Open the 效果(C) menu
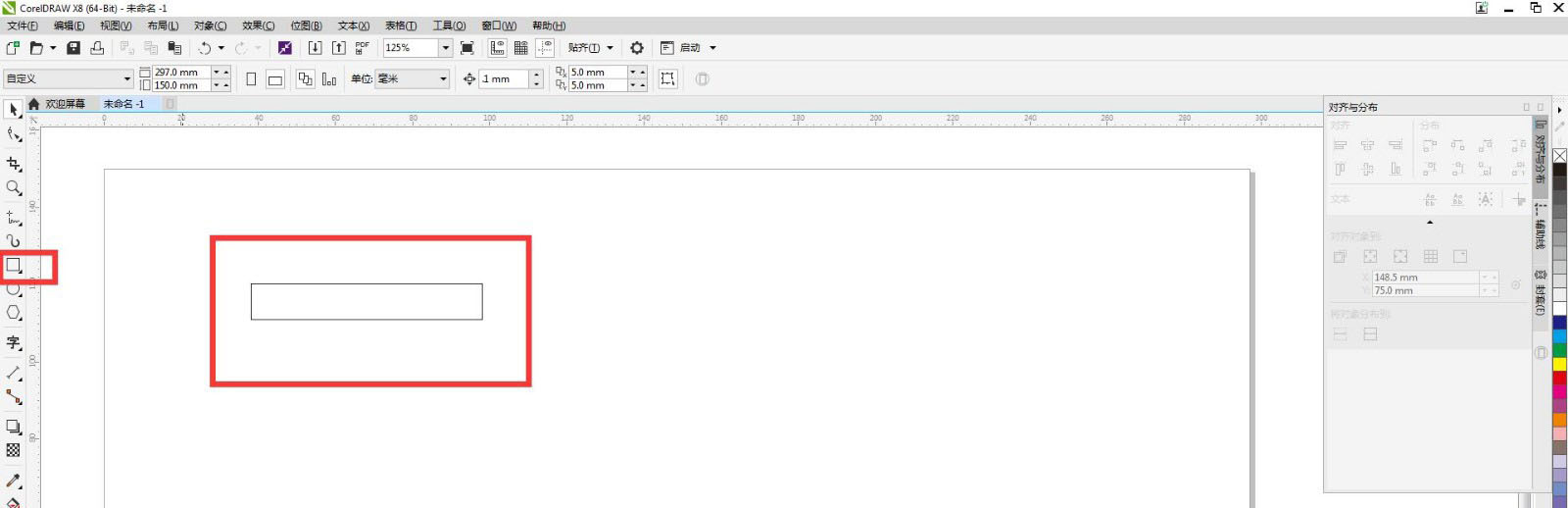1568x508 pixels. click(x=258, y=25)
